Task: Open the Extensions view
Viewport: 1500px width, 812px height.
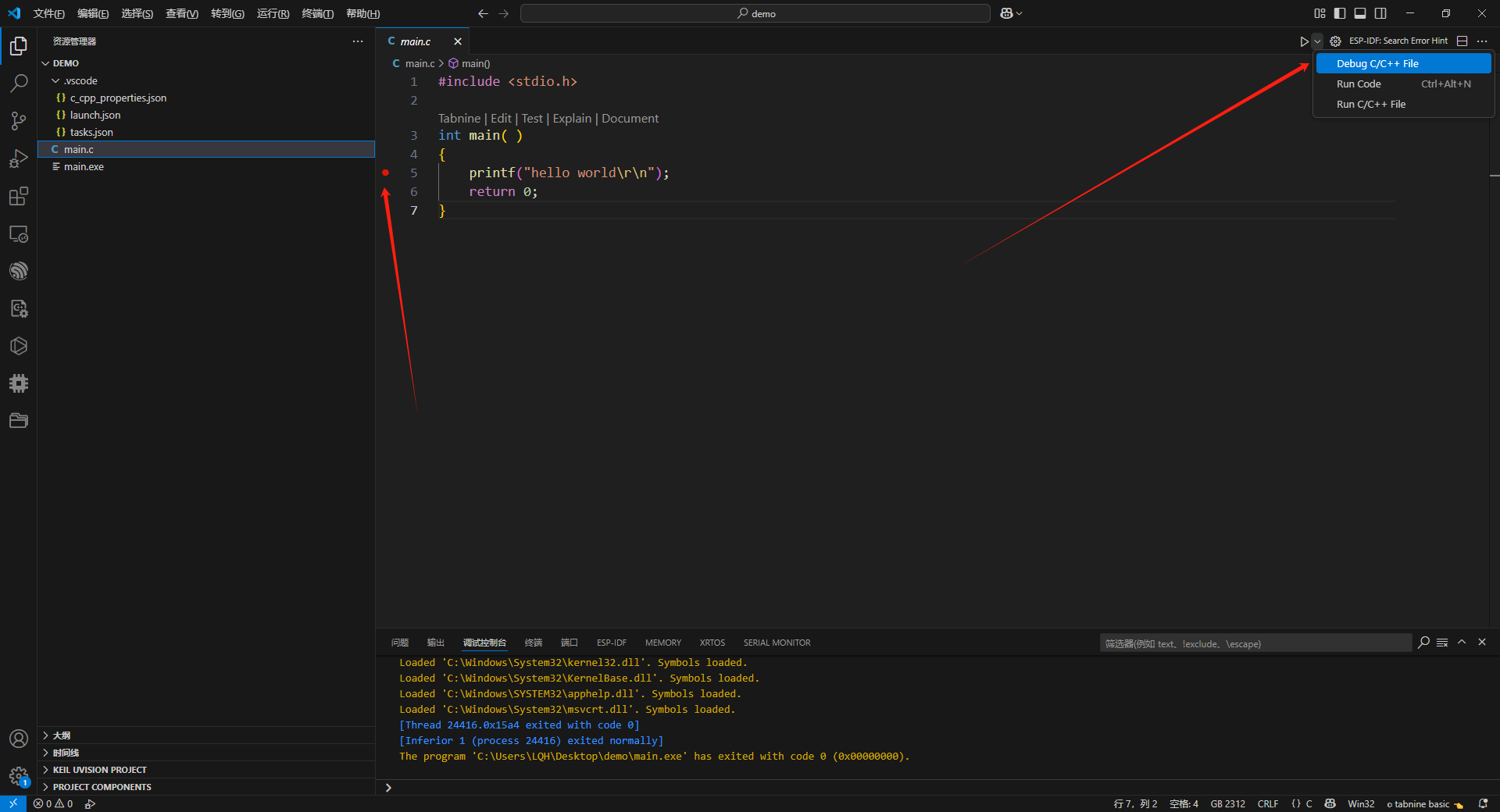Action: point(19,196)
